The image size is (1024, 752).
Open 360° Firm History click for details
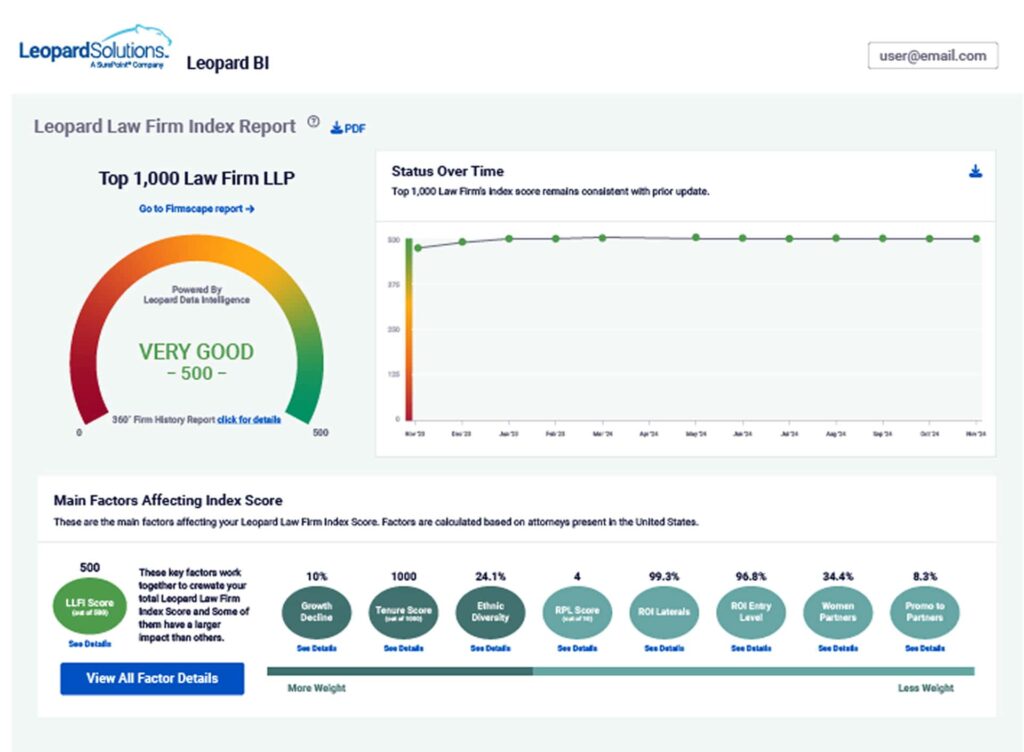[249, 420]
